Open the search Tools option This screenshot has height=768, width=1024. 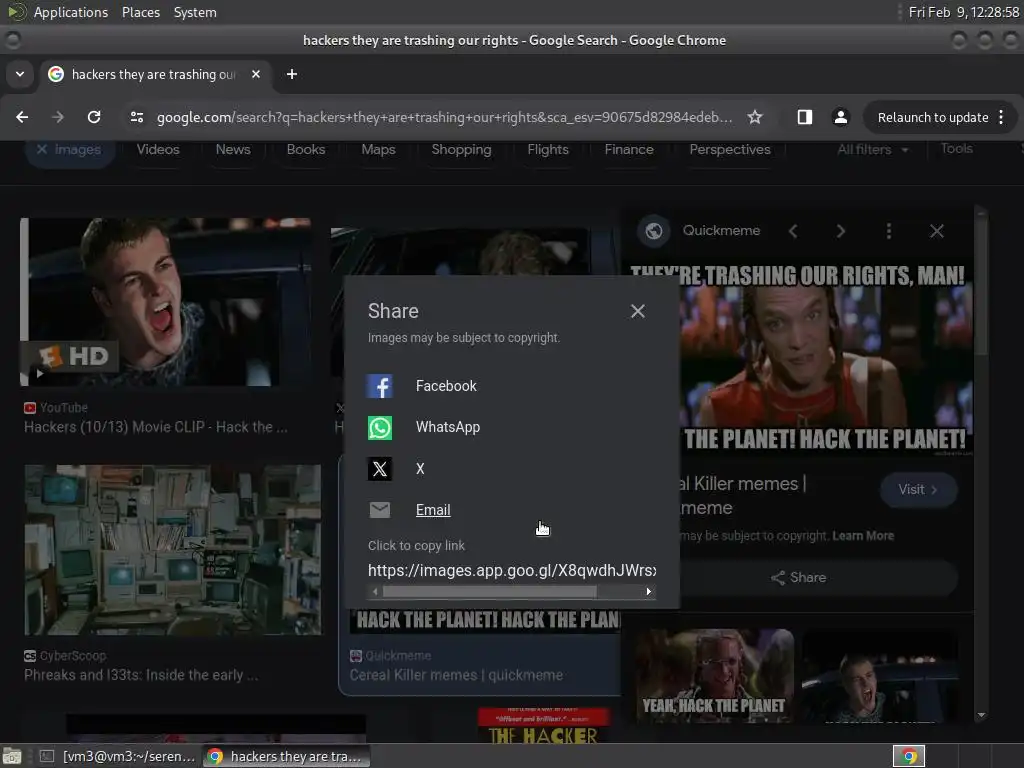pyautogui.click(x=957, y=149)
